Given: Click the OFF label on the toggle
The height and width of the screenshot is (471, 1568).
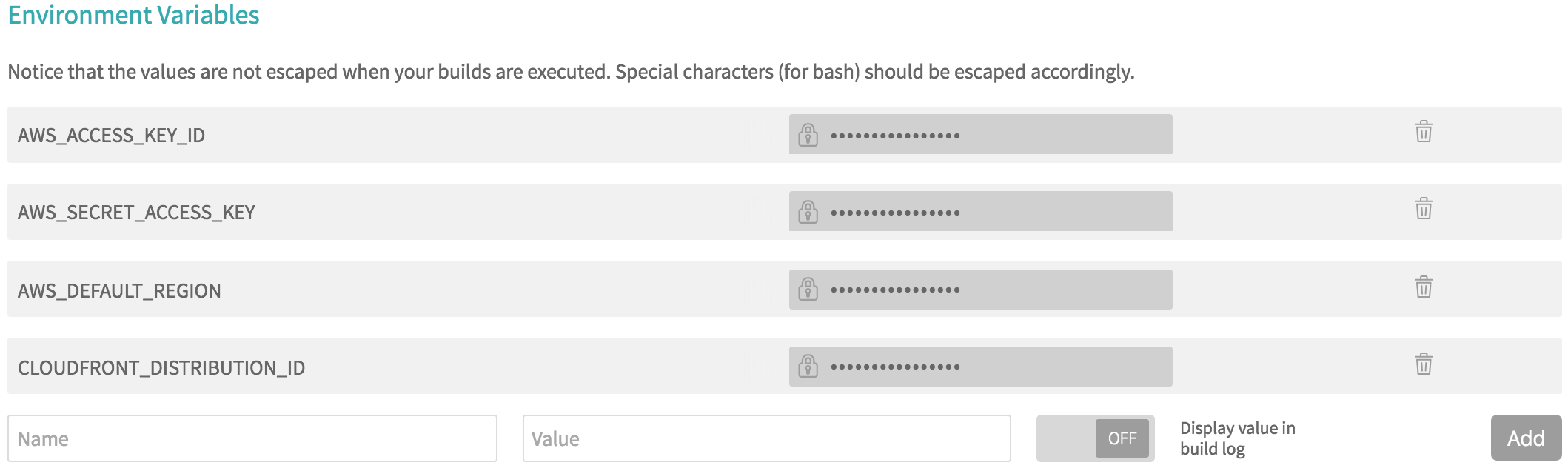Looking at the screenshot, I should click(x=1122, y=438).
